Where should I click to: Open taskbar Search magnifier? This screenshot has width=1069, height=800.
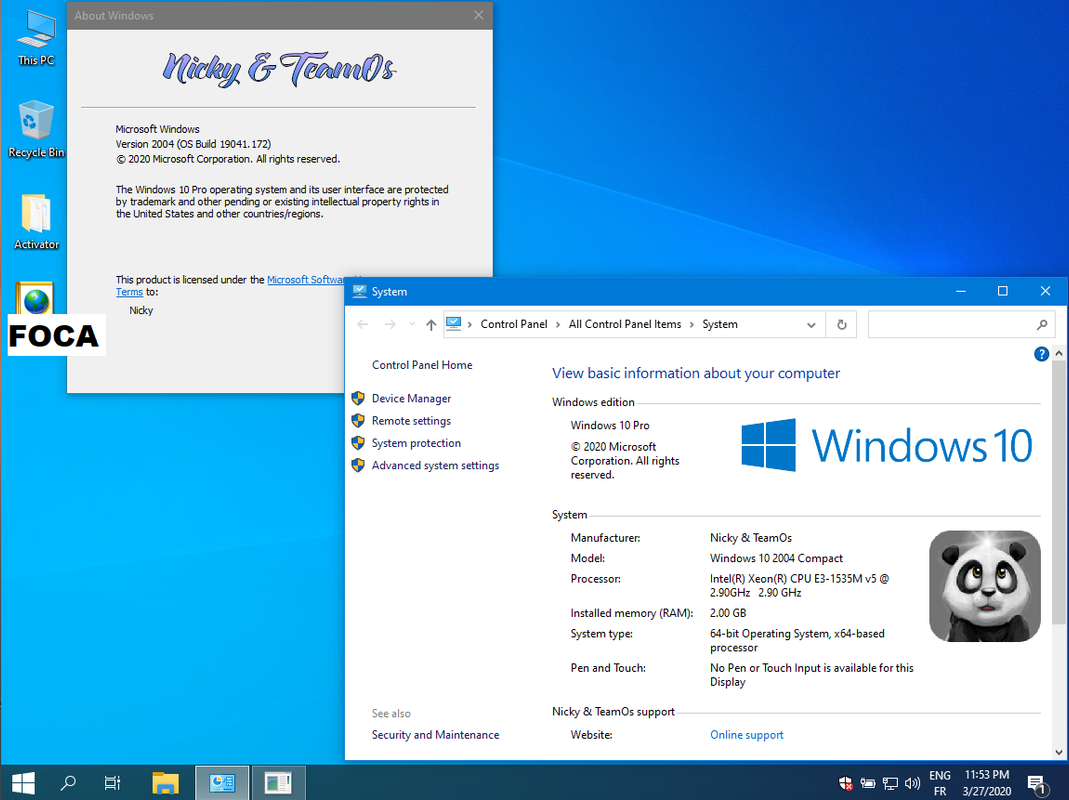(x=68, y=782)
